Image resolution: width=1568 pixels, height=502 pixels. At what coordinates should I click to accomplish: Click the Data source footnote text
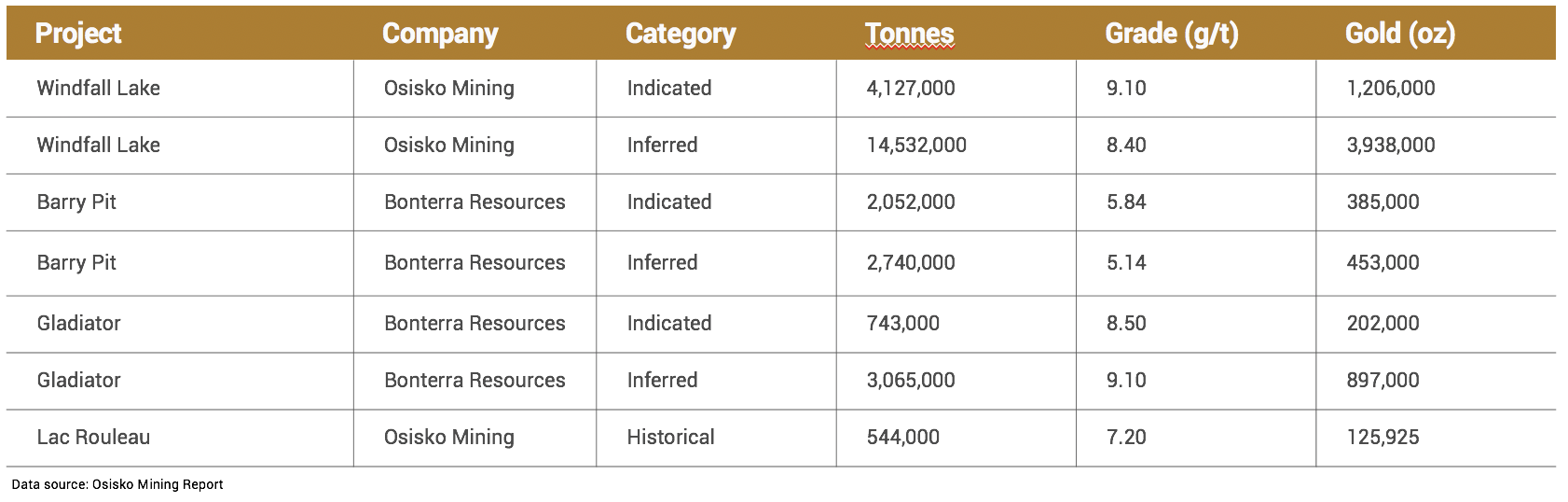pyautogui.click(x=117, y=484)
